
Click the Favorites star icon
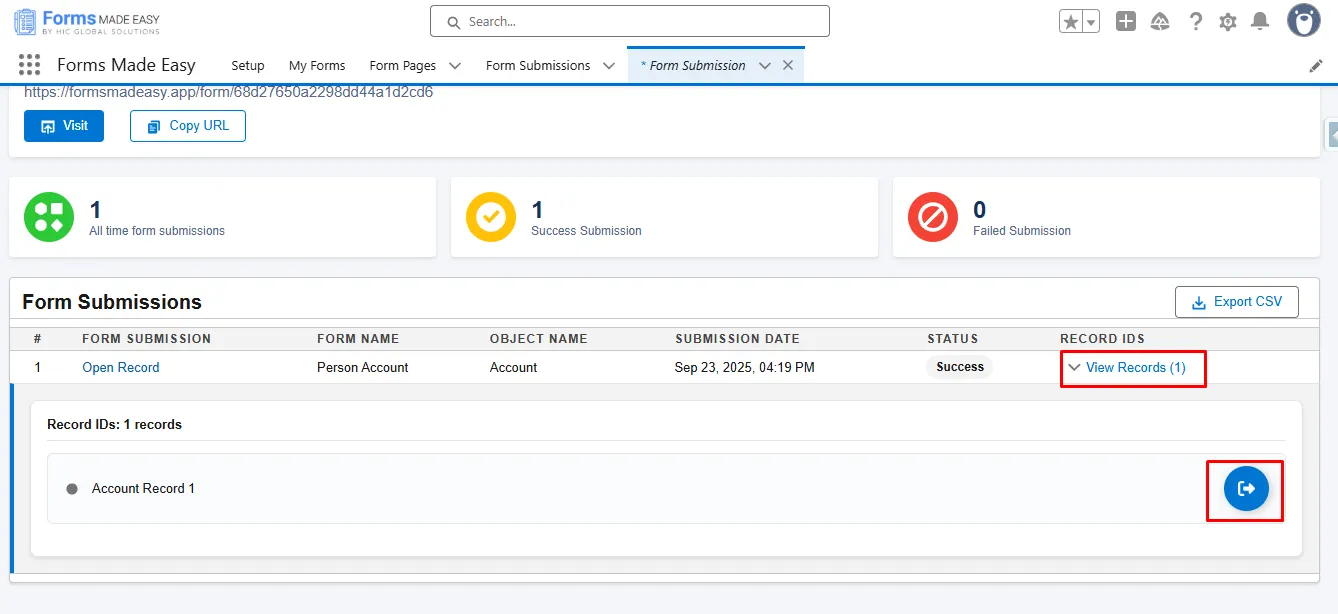(1071, 21)
